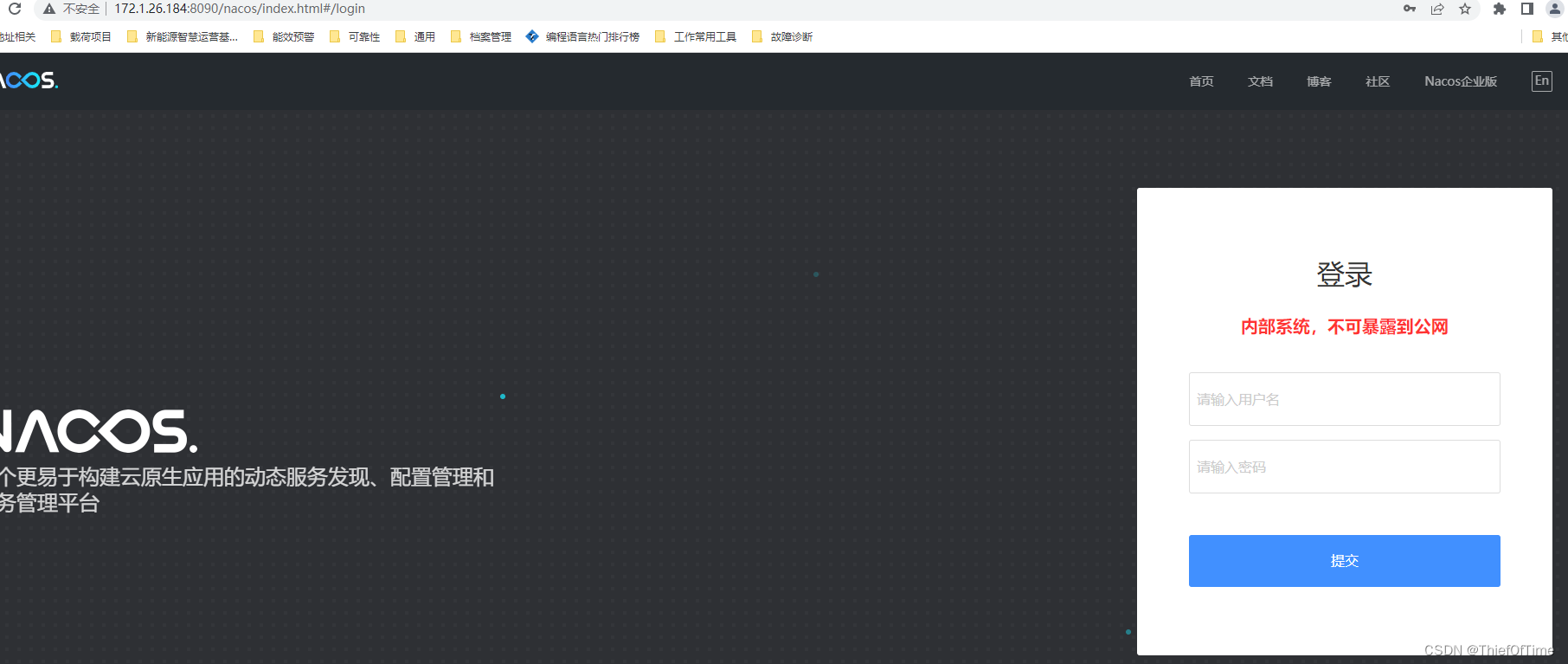Open the saved password key icon

tap(1410, 9)
